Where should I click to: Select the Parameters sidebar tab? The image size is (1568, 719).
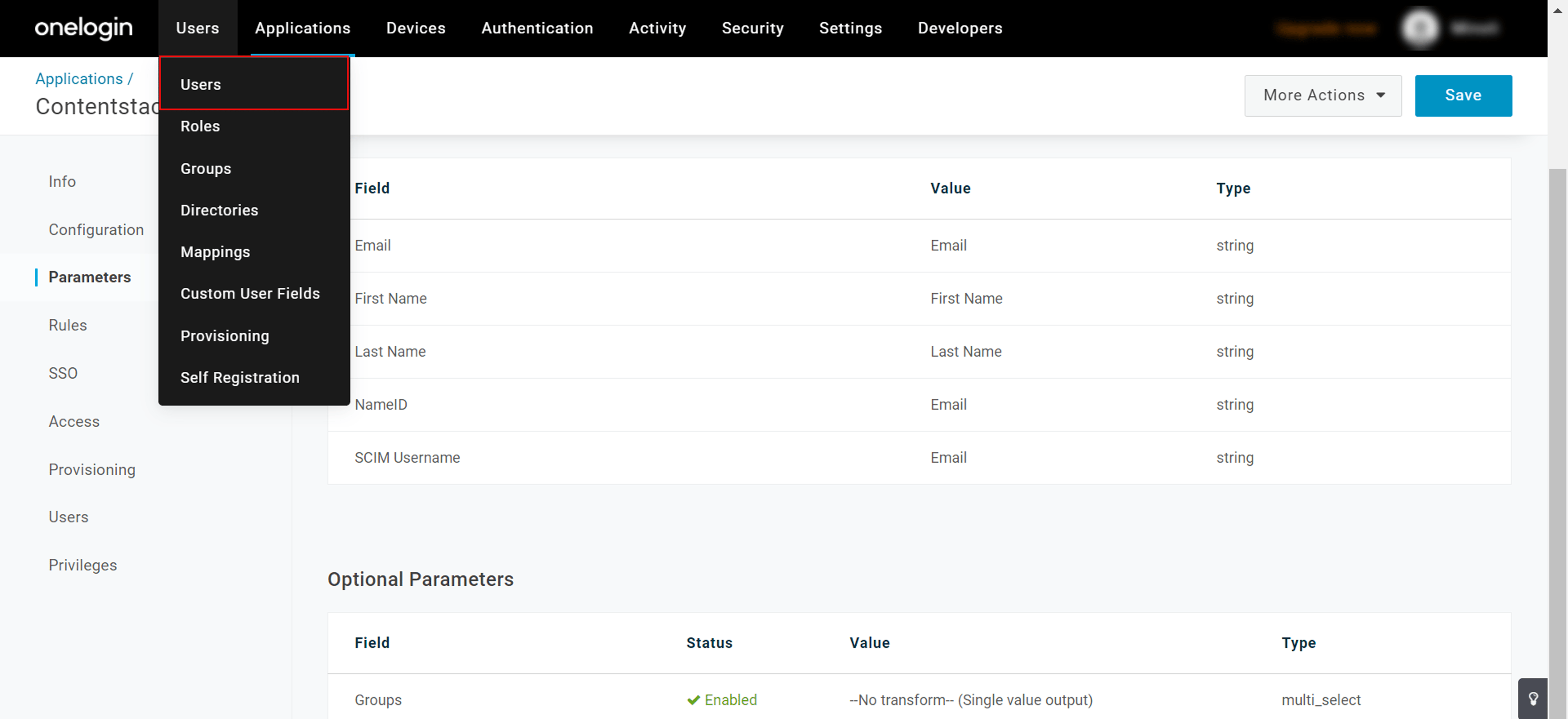pos(89,277)
